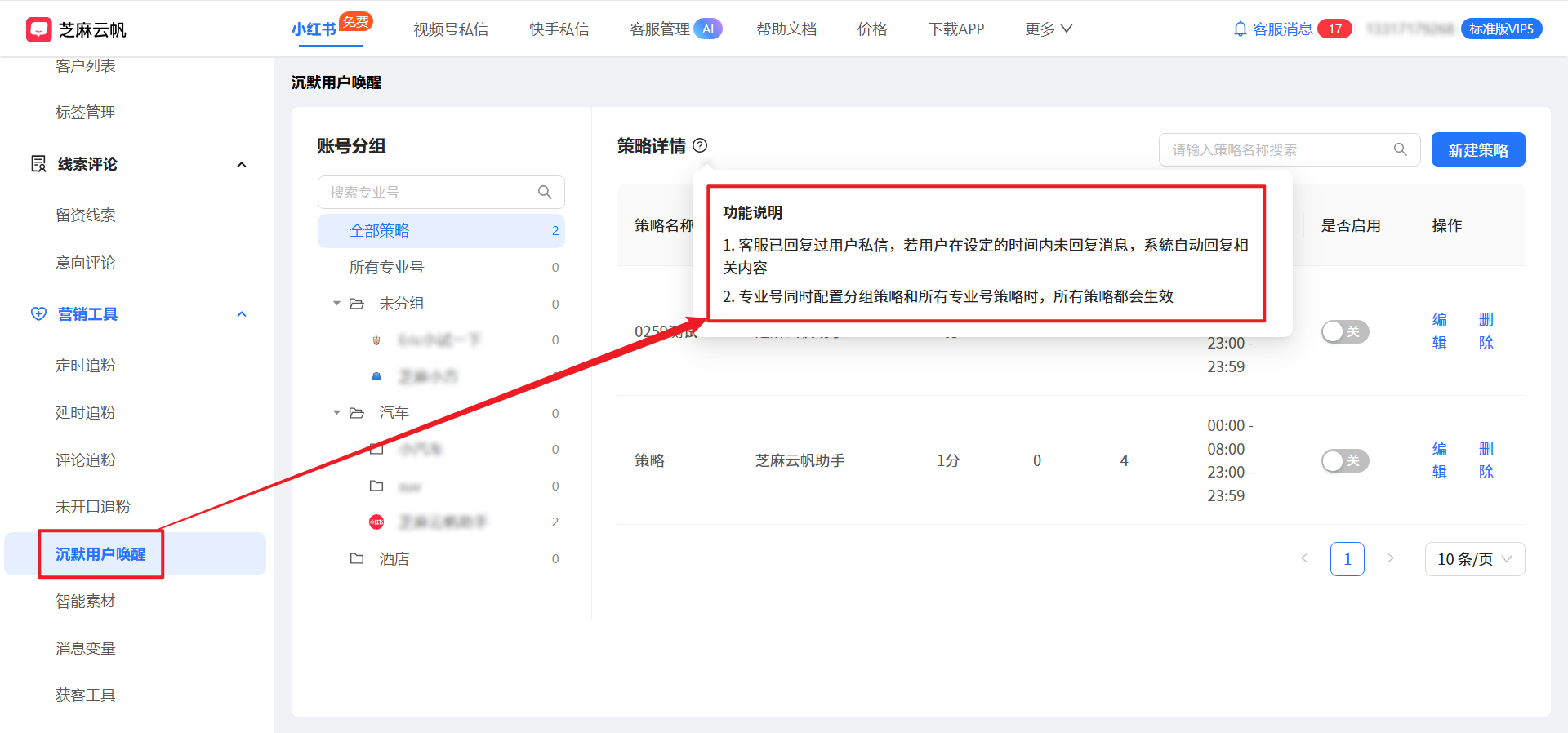Screen dimensions: 1568x733
Task: Open the 价格 menu item
Action: [872, 29]
